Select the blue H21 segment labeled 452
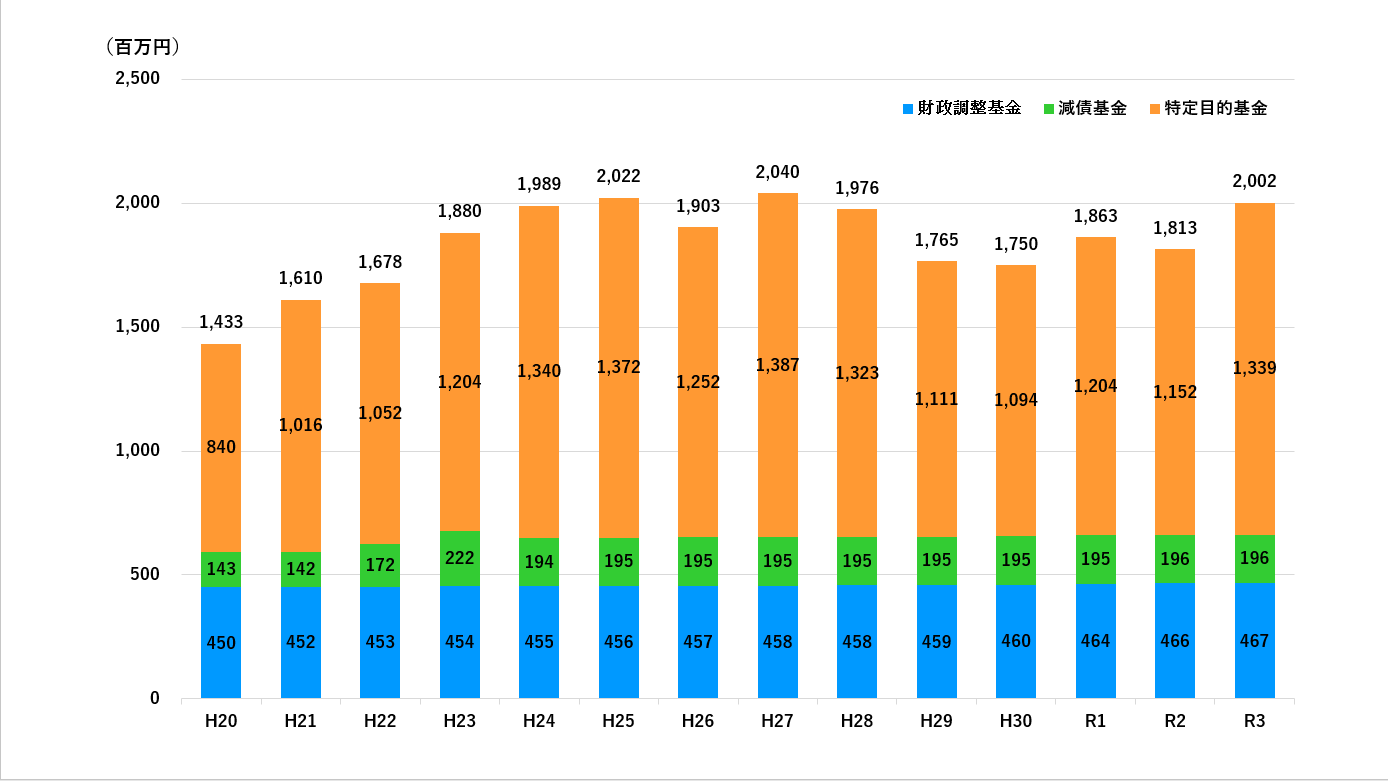Screen dimensions: 1388x781 click(x=301, y=642)
